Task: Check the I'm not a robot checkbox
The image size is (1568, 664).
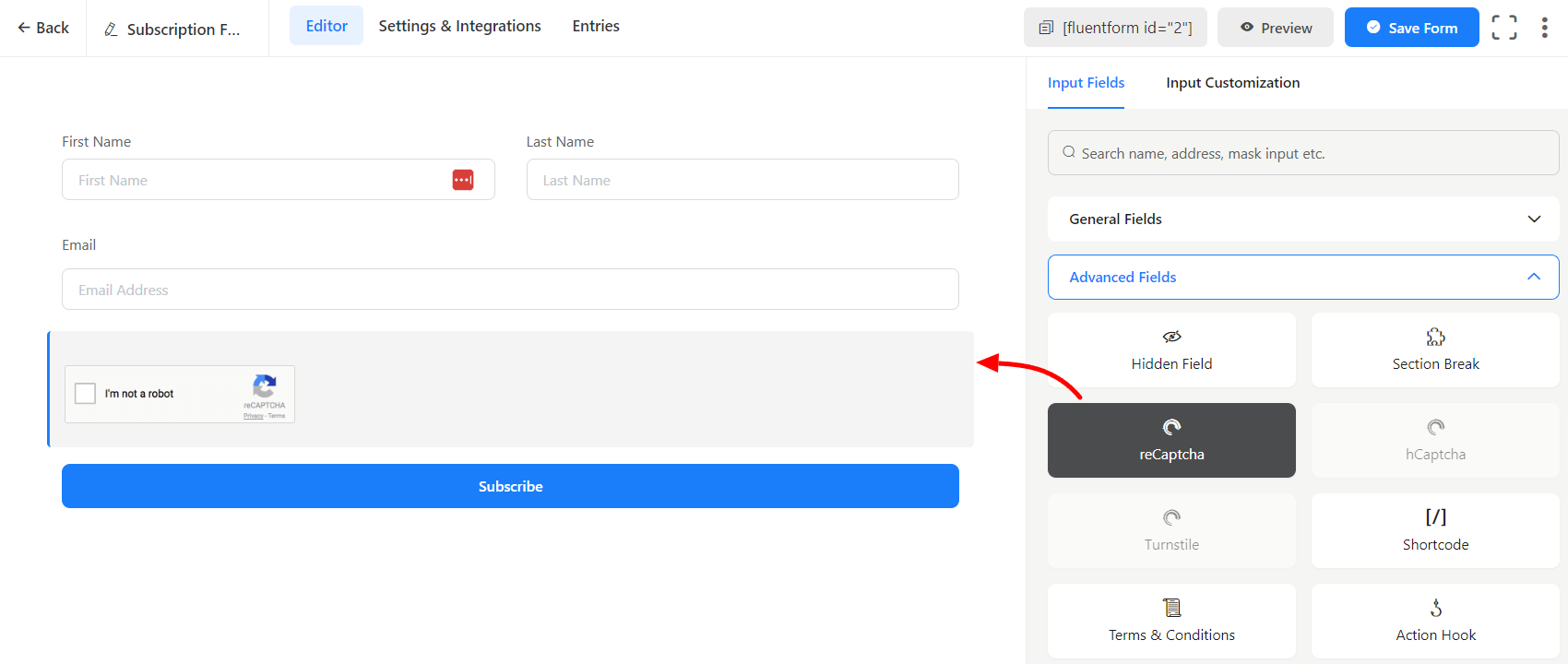Action: click(x=86, y=394)
